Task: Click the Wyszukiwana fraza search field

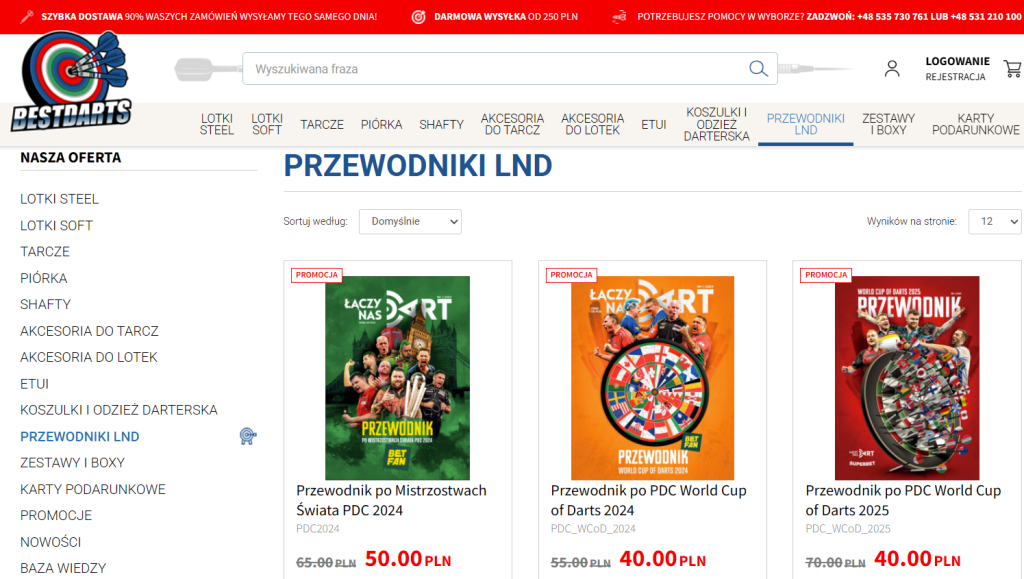Action: click(x=496, y=69)
